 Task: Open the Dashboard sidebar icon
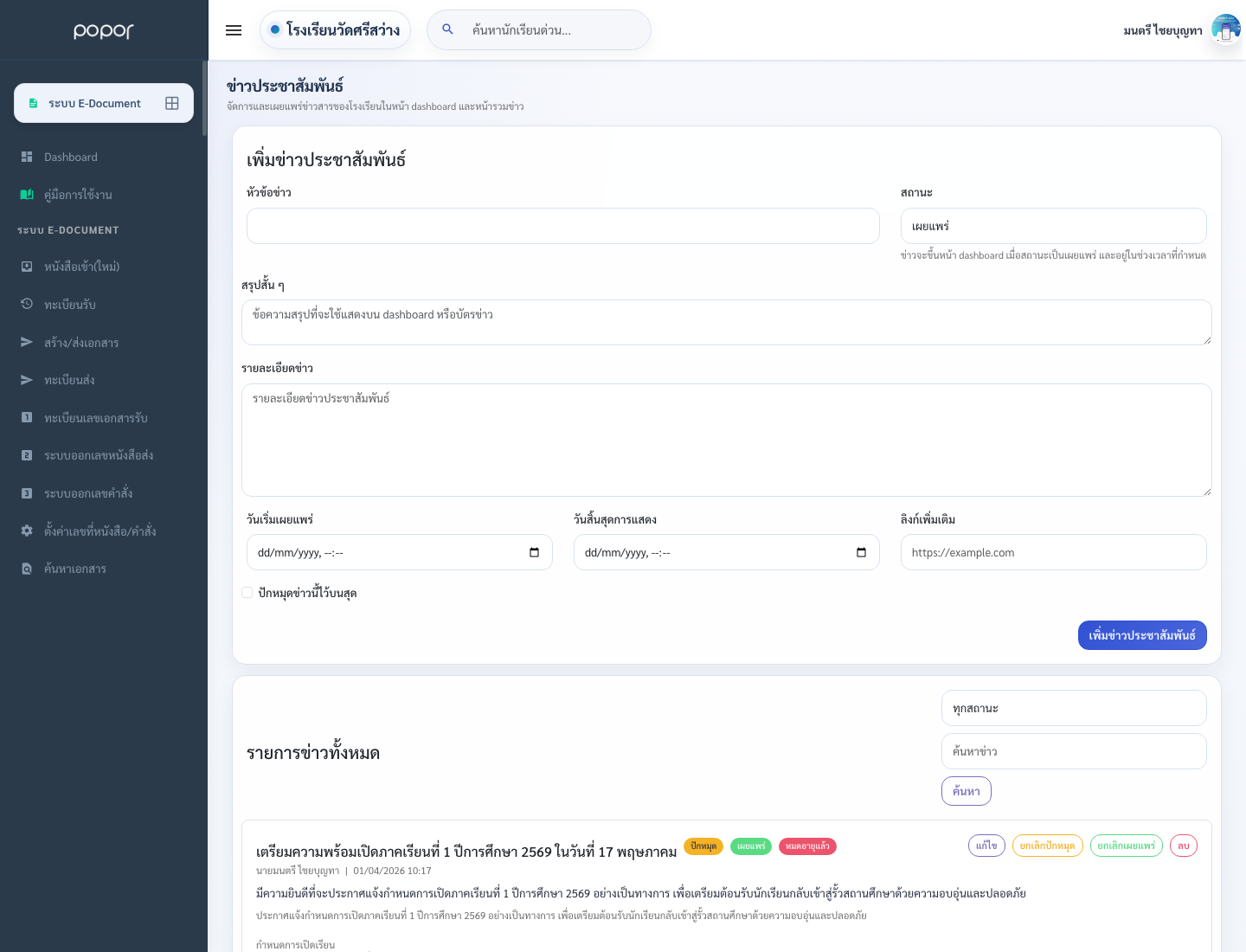[x=27, y=157]
